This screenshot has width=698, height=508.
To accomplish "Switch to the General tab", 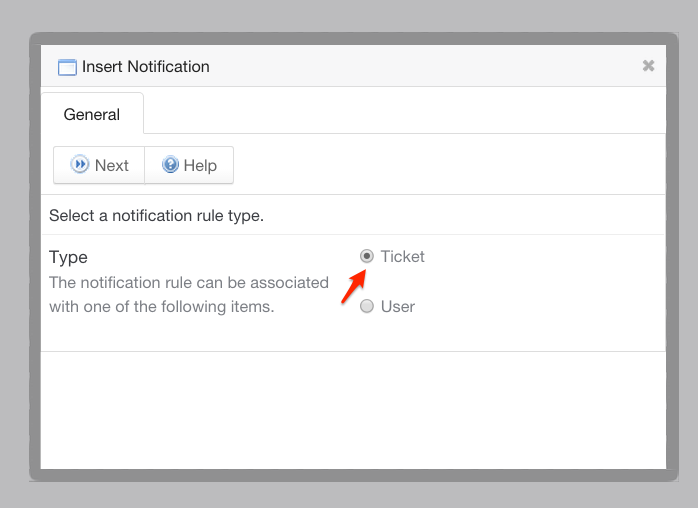I will 92,114.
